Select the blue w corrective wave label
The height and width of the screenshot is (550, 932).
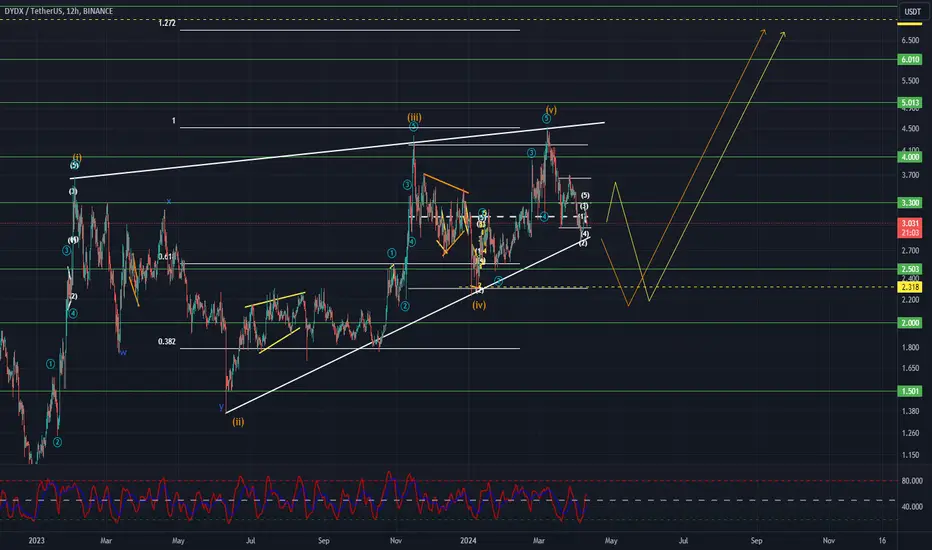(x=123, y=353)
